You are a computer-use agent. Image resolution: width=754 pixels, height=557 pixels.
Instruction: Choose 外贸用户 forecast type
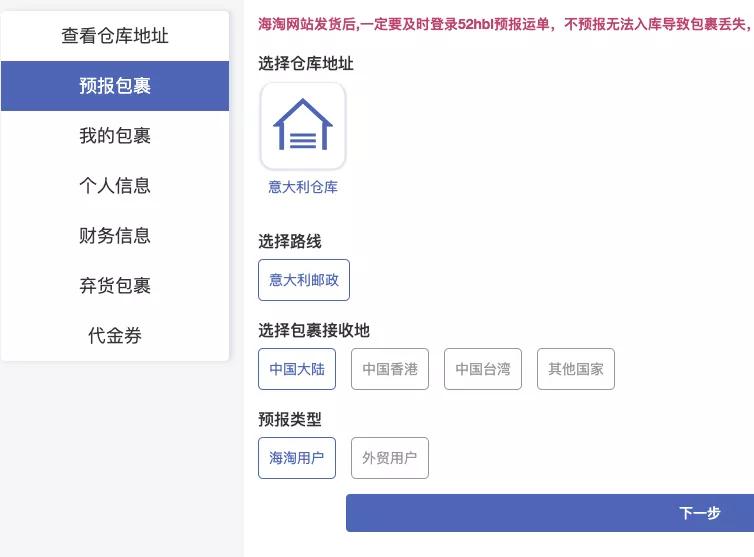click(x=390, y=458)
